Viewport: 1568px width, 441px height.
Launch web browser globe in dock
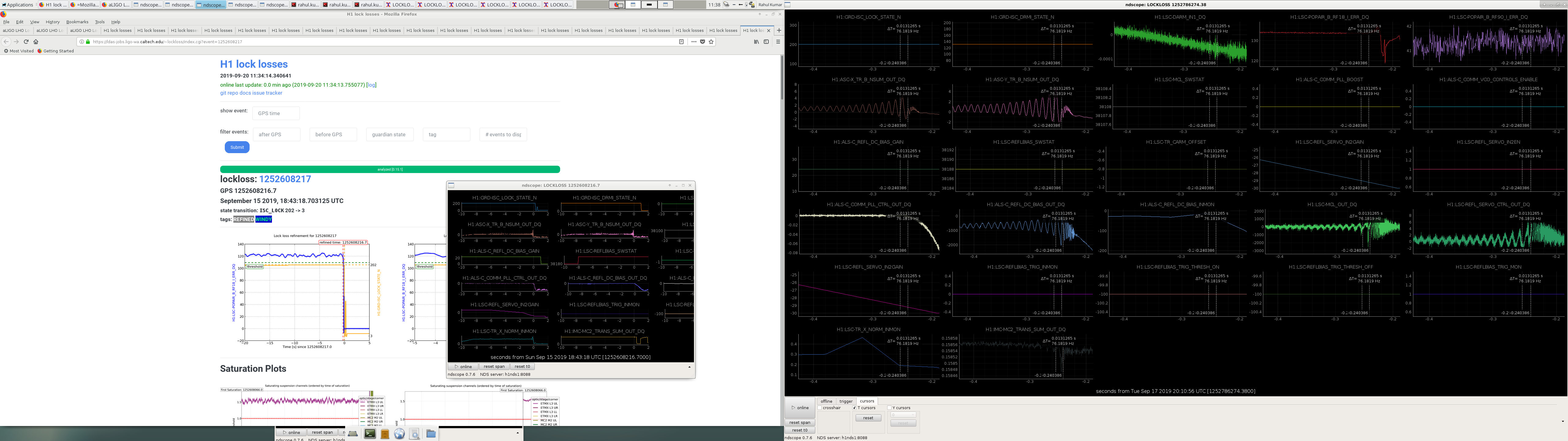click(399, 434)
